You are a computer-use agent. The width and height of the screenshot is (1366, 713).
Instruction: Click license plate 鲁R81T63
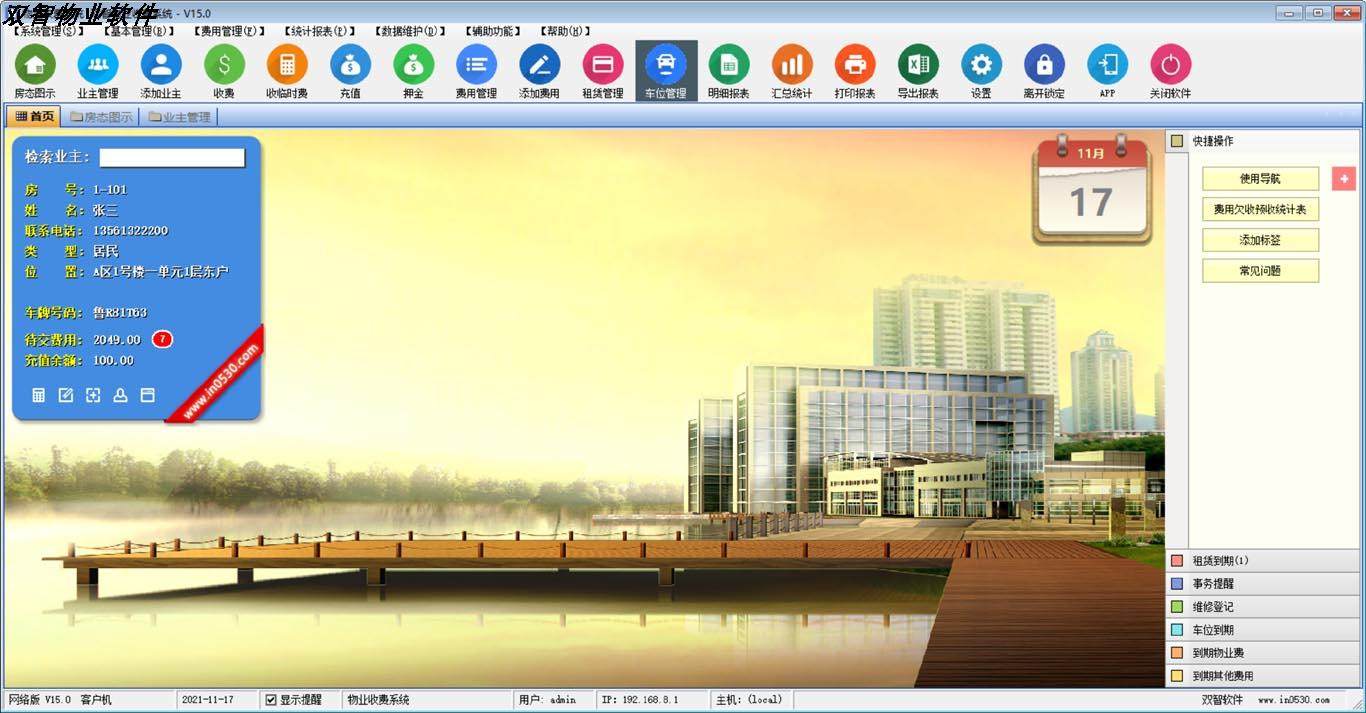tap(120, 313)
